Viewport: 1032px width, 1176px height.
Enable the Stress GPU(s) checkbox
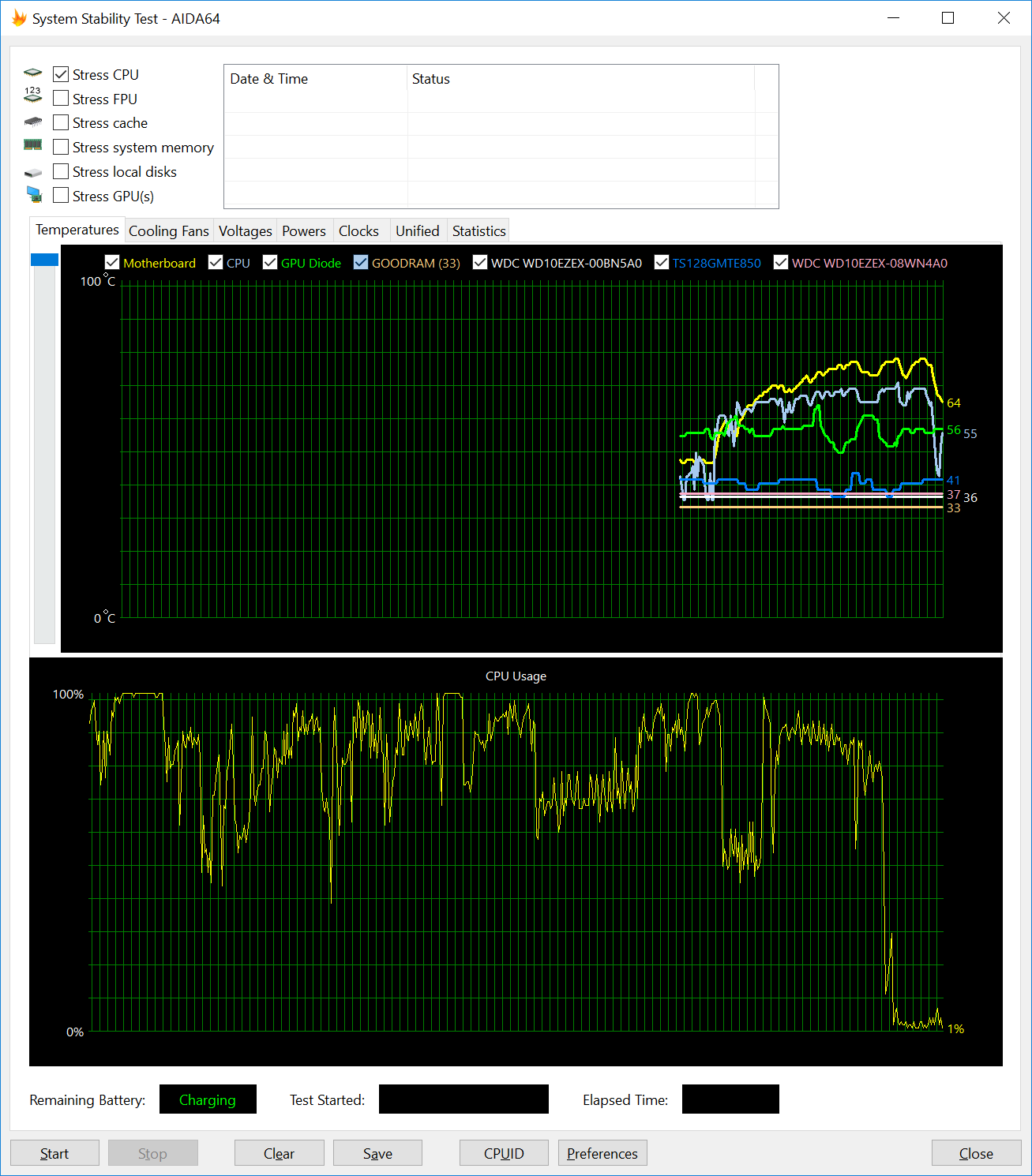point(61,196)
